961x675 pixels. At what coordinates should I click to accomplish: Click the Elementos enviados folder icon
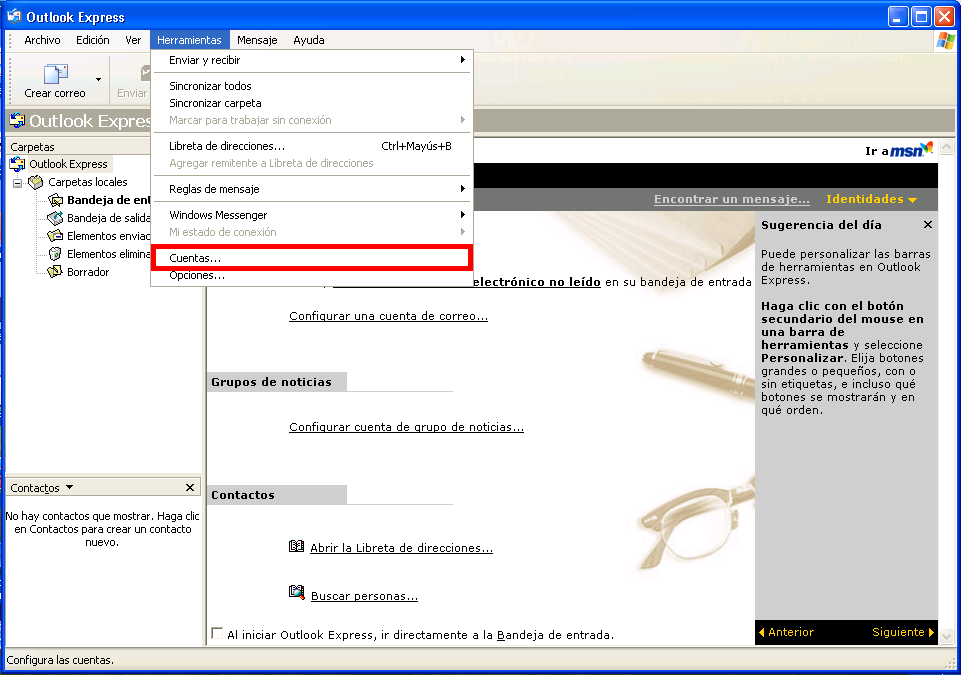[55, 236]
